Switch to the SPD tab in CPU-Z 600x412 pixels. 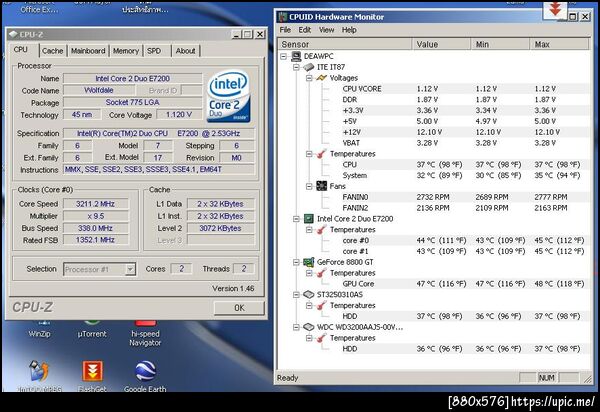coord(154,51)
